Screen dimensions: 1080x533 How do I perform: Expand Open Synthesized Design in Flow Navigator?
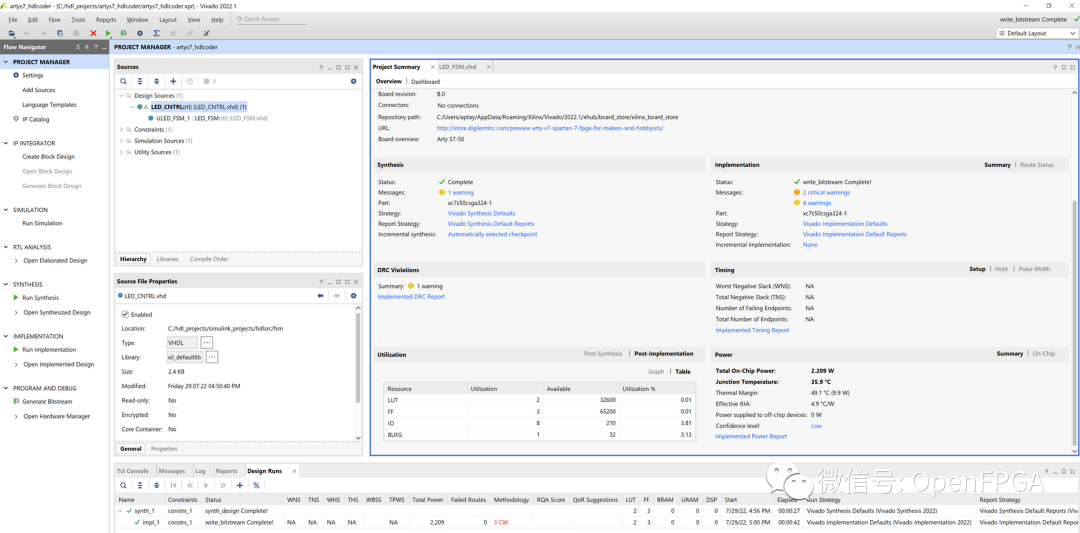pos(17,313)
